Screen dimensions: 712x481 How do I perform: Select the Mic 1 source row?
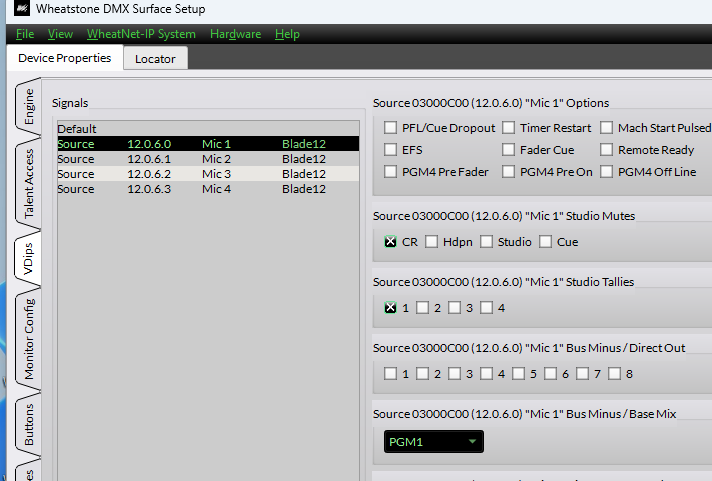click(x=208, y=144)
